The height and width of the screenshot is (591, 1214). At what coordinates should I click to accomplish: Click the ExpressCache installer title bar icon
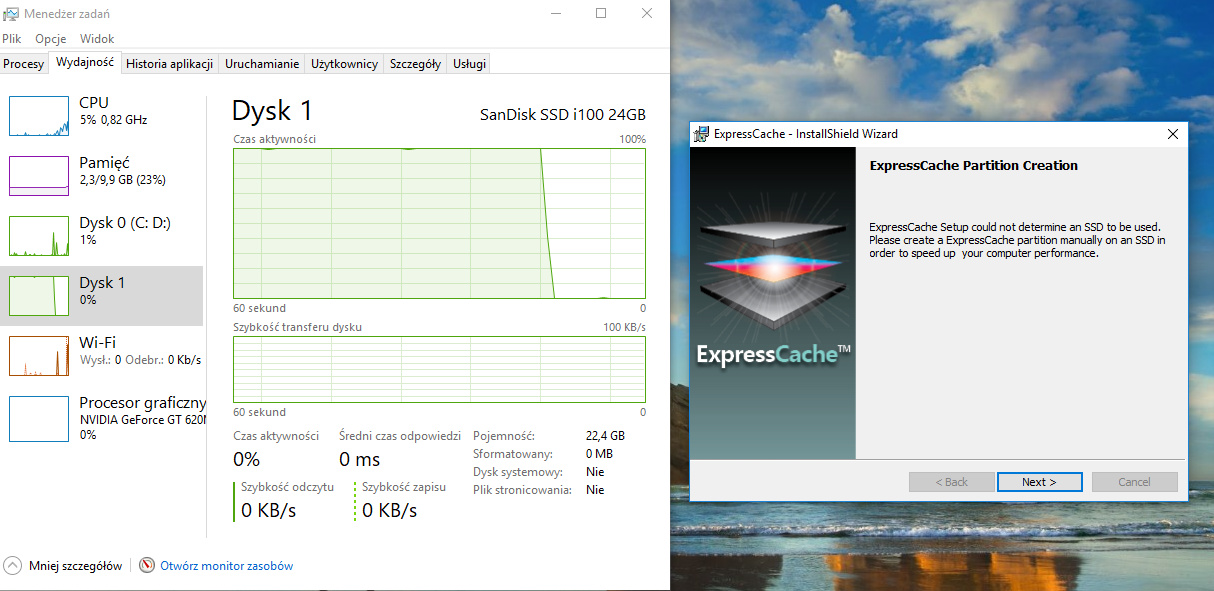point(701,134)
